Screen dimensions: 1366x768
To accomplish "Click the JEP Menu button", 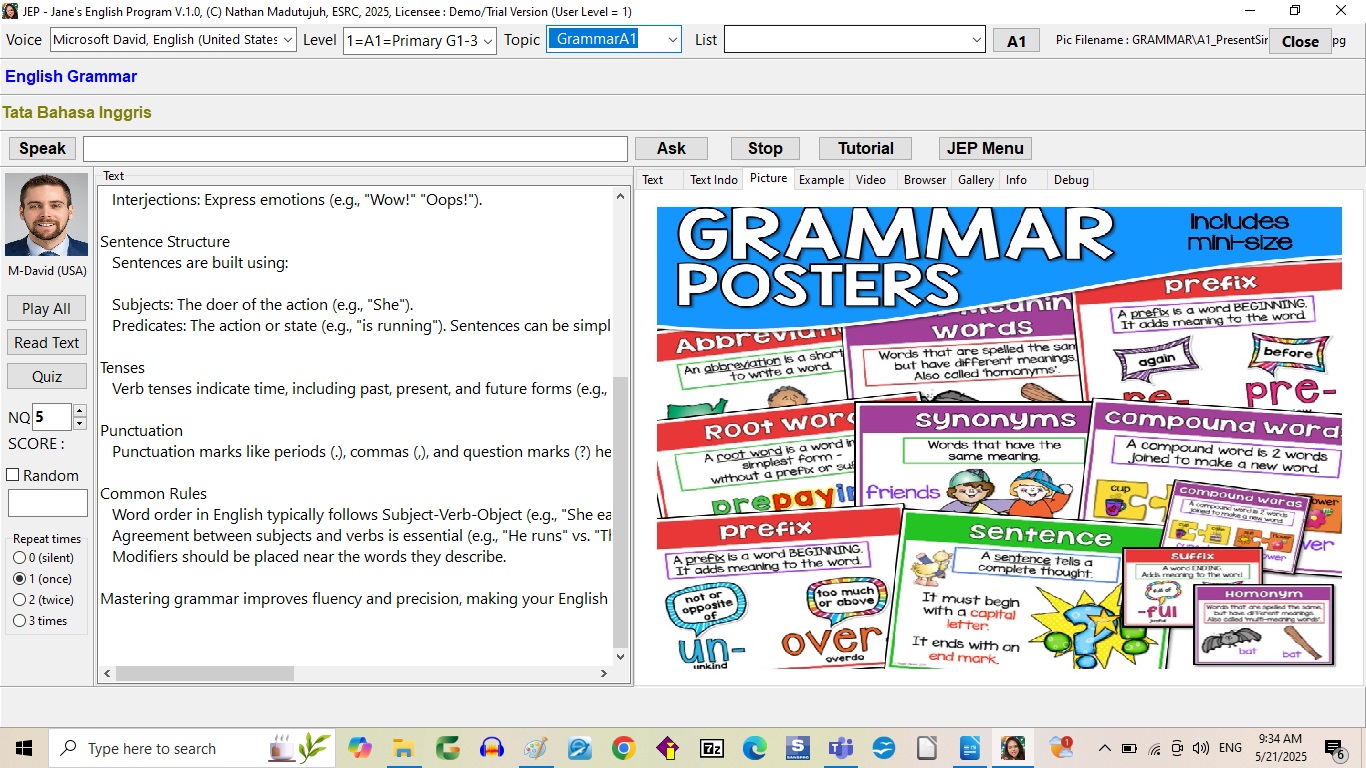I will 984,148.
